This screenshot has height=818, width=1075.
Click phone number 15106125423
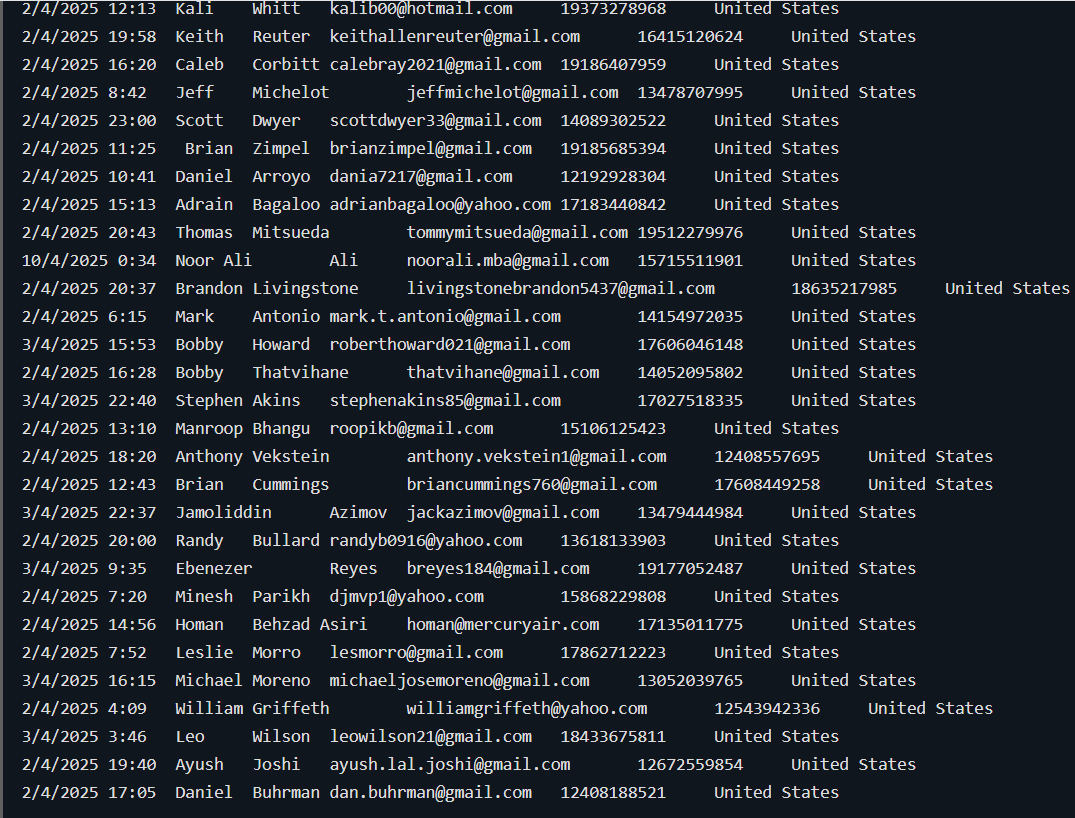[613, 429]
